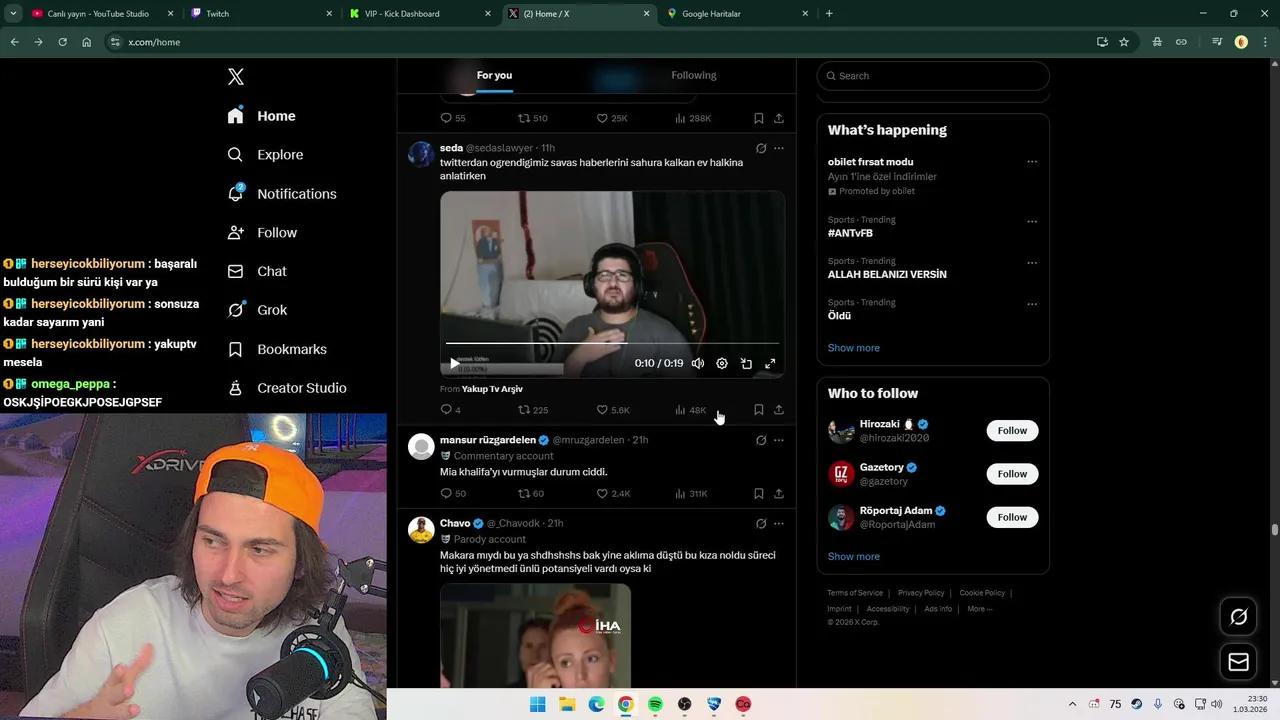The height and width of the screenshot is (720, 1280).
Task: Open Spotify from the taskbar
Action: point(655,704)
